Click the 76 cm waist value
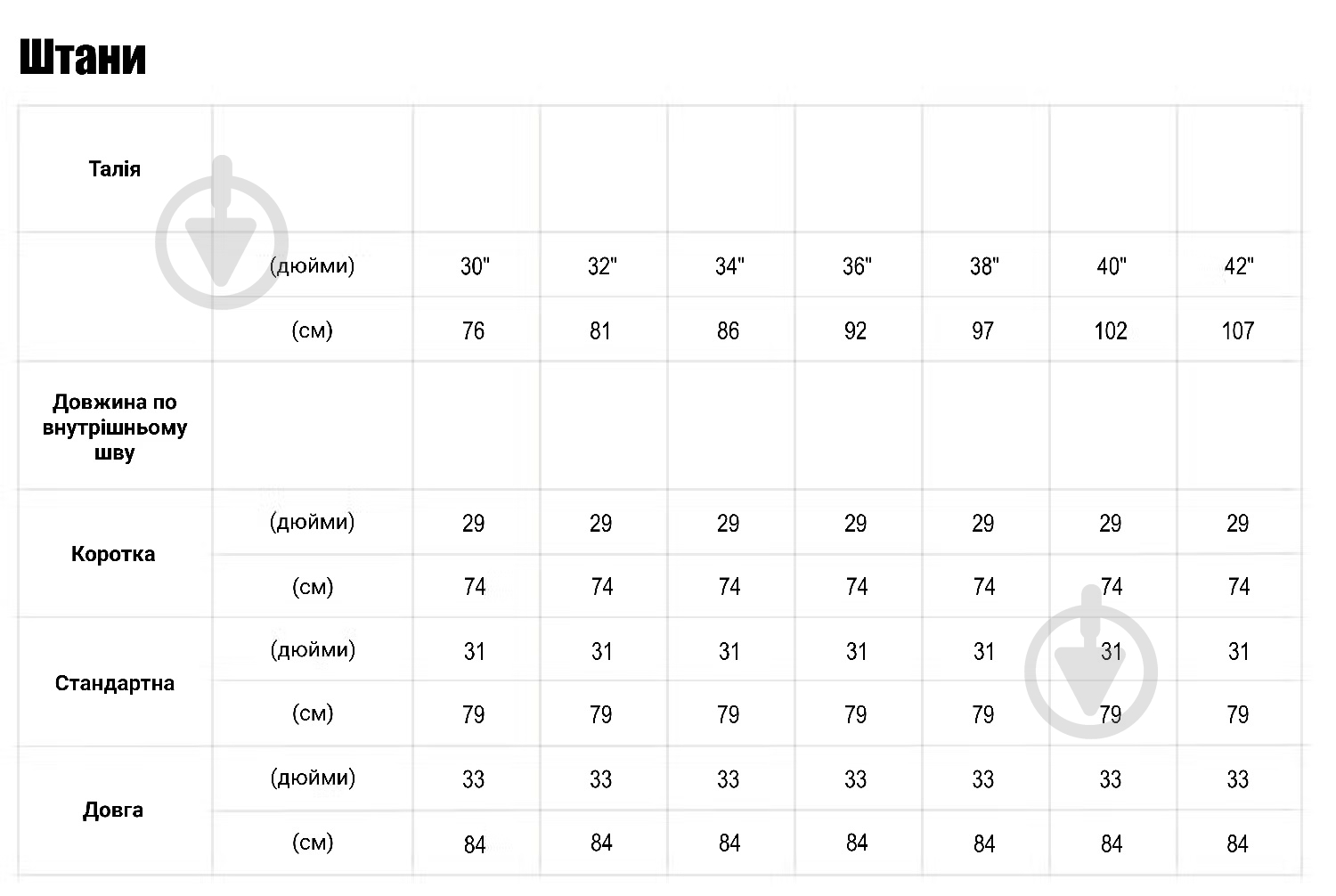 coord(474,331)
